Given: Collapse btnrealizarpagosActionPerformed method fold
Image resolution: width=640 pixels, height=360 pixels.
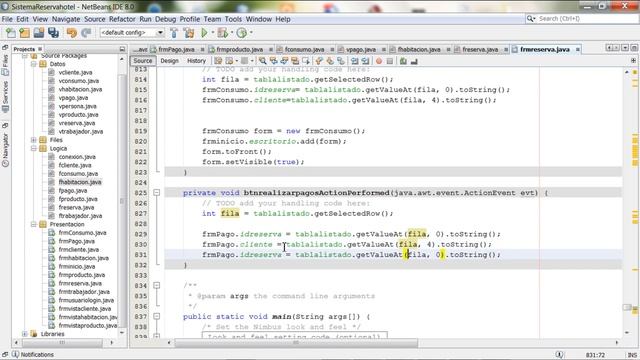Looking at the screenshot, I should click(156, 193).
